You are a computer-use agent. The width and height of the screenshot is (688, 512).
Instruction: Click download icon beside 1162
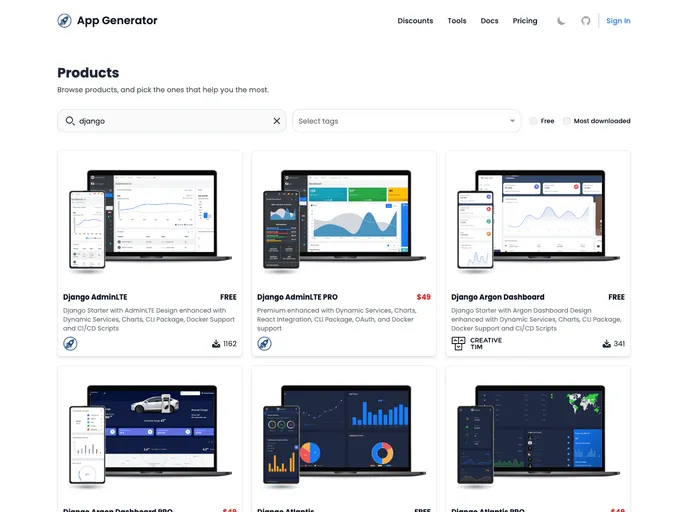click(x=216, y=344)
